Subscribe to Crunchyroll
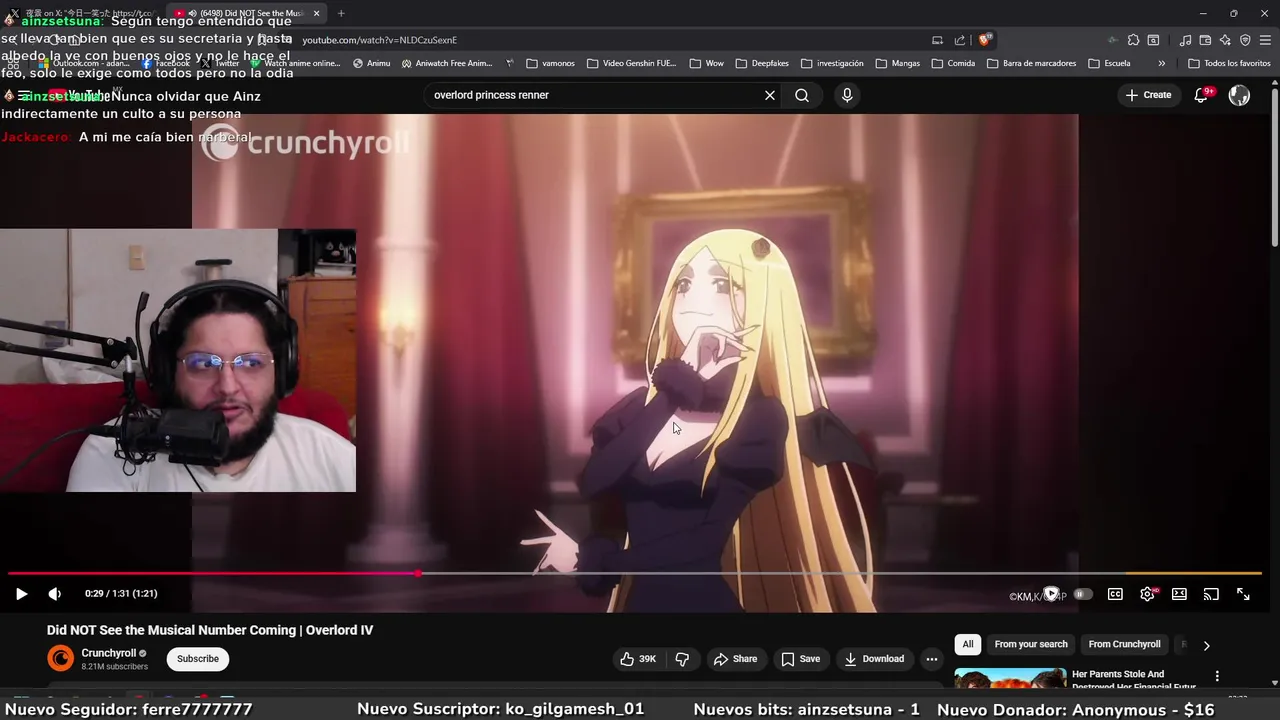Viewport: 1280px width, 720px height. 198,659
